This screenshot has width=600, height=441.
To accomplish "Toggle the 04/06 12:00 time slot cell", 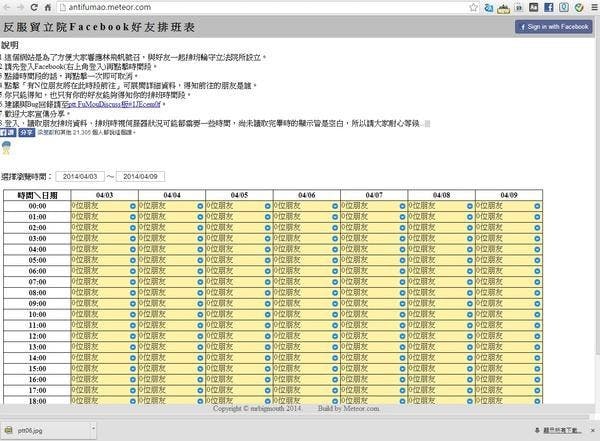I will 300,335.
